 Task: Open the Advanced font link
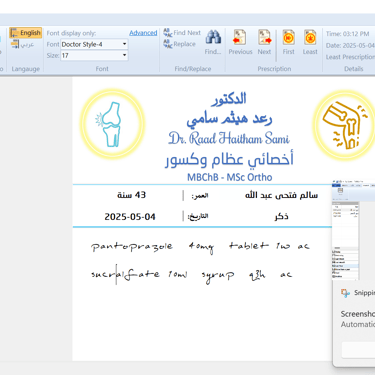143,33
